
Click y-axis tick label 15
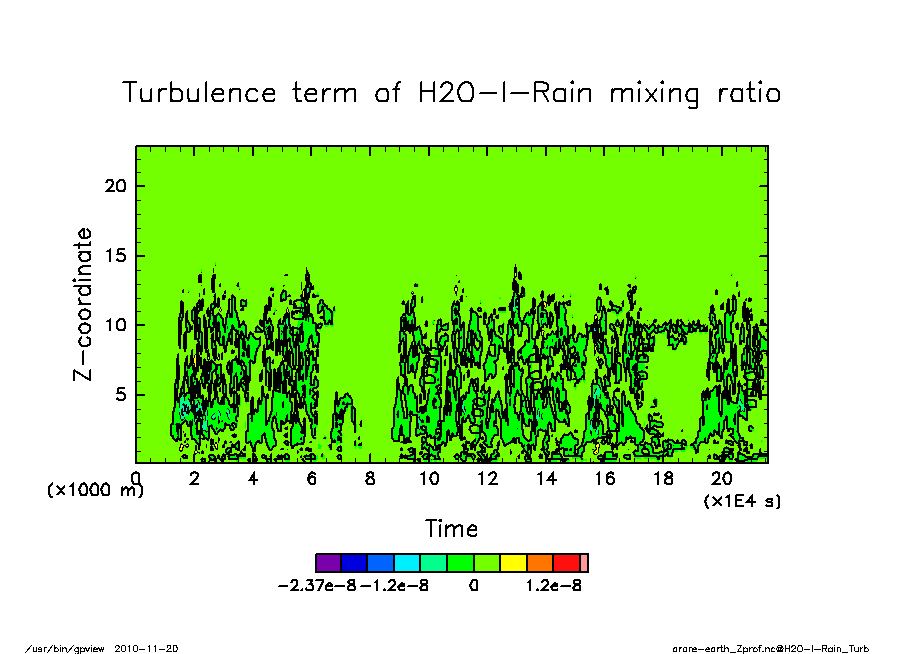pos(115,255)
